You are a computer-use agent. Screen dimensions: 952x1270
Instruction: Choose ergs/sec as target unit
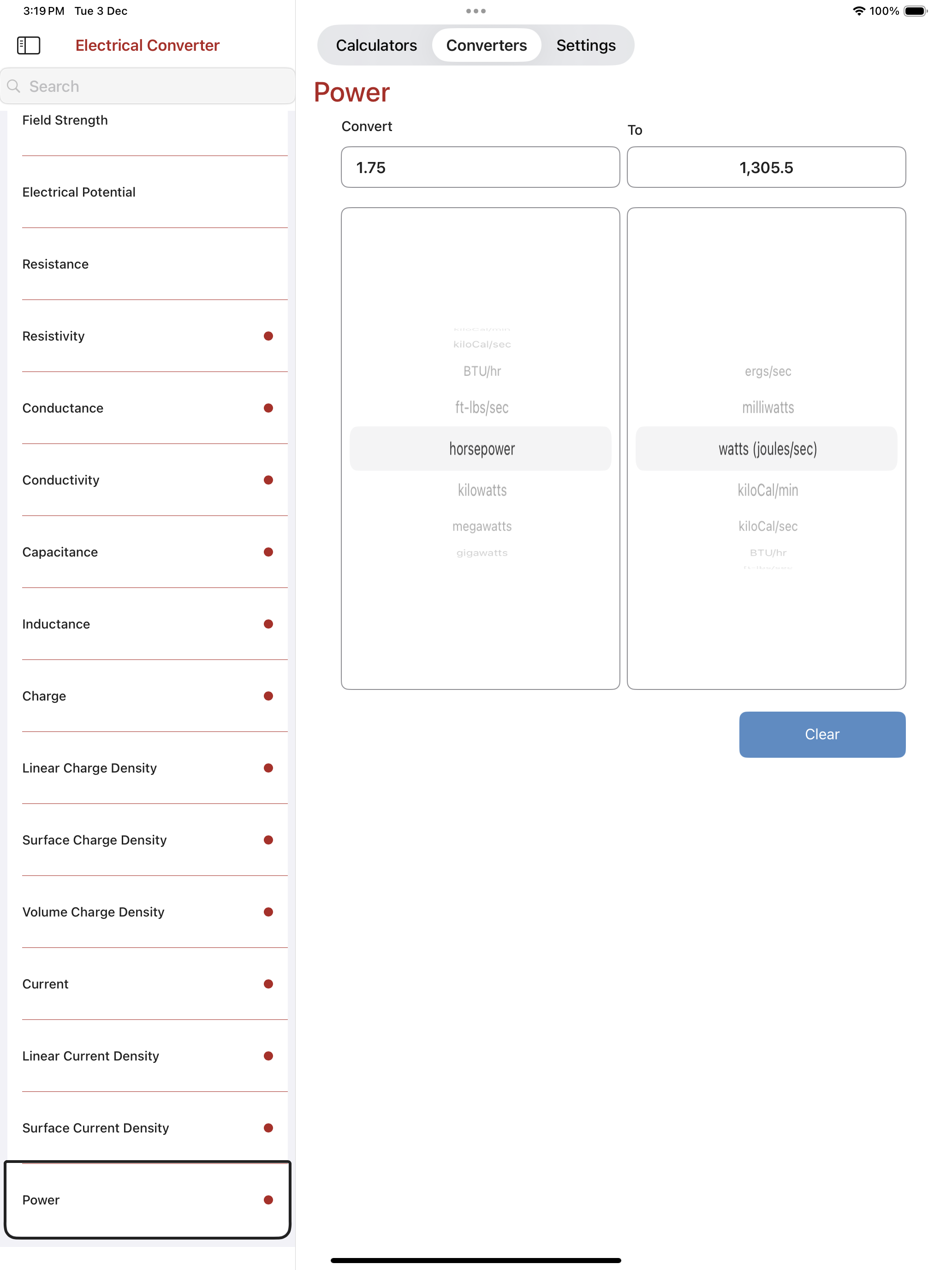pyautogui.click(x=768, y=371)
